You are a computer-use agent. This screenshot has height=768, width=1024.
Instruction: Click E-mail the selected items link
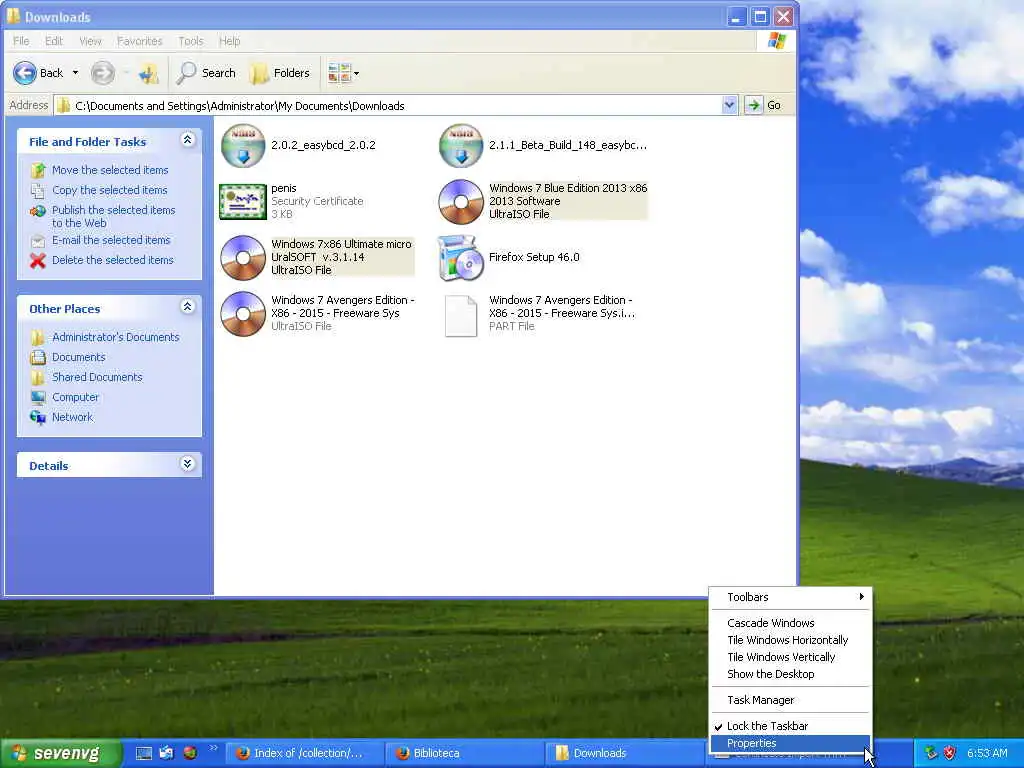pos(111,240)
